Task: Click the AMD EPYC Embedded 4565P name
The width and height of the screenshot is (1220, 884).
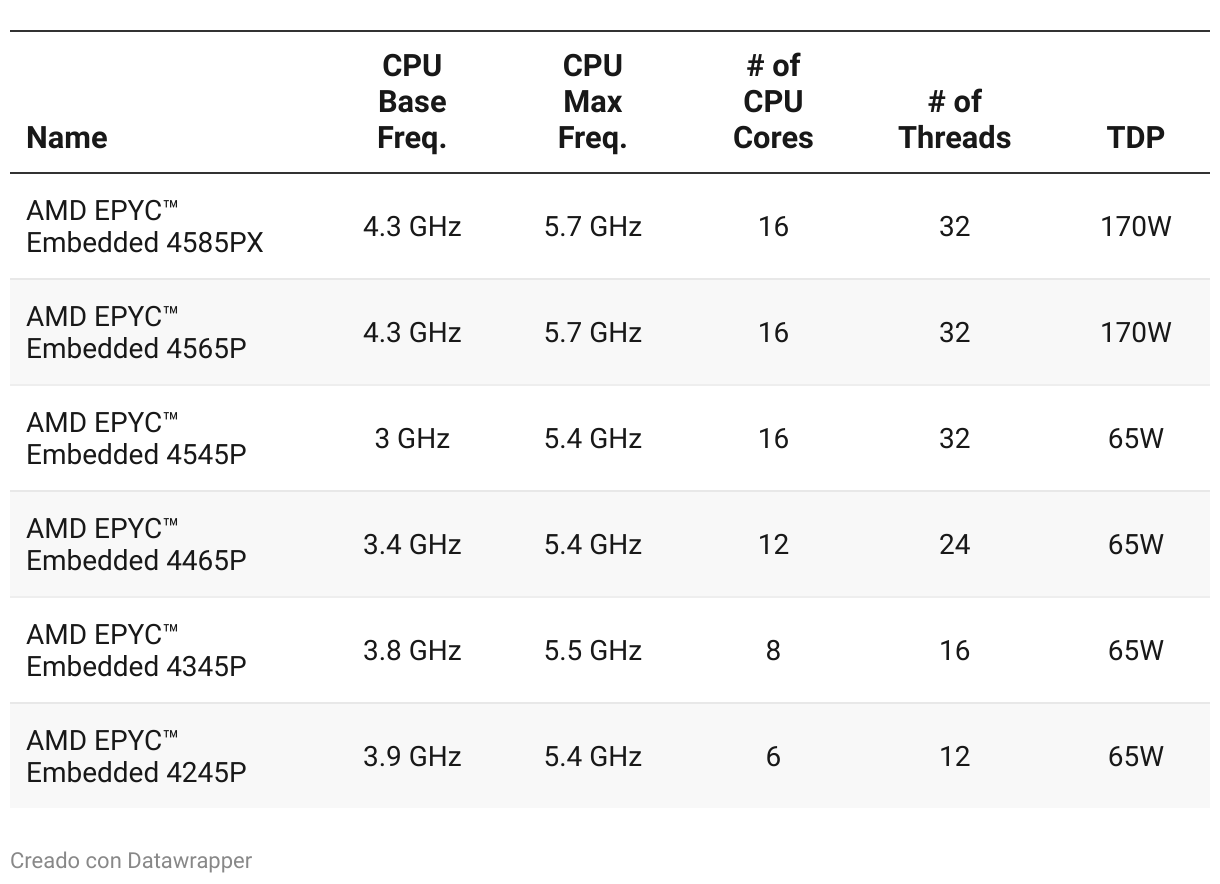Action: click(x=136, y=332)
